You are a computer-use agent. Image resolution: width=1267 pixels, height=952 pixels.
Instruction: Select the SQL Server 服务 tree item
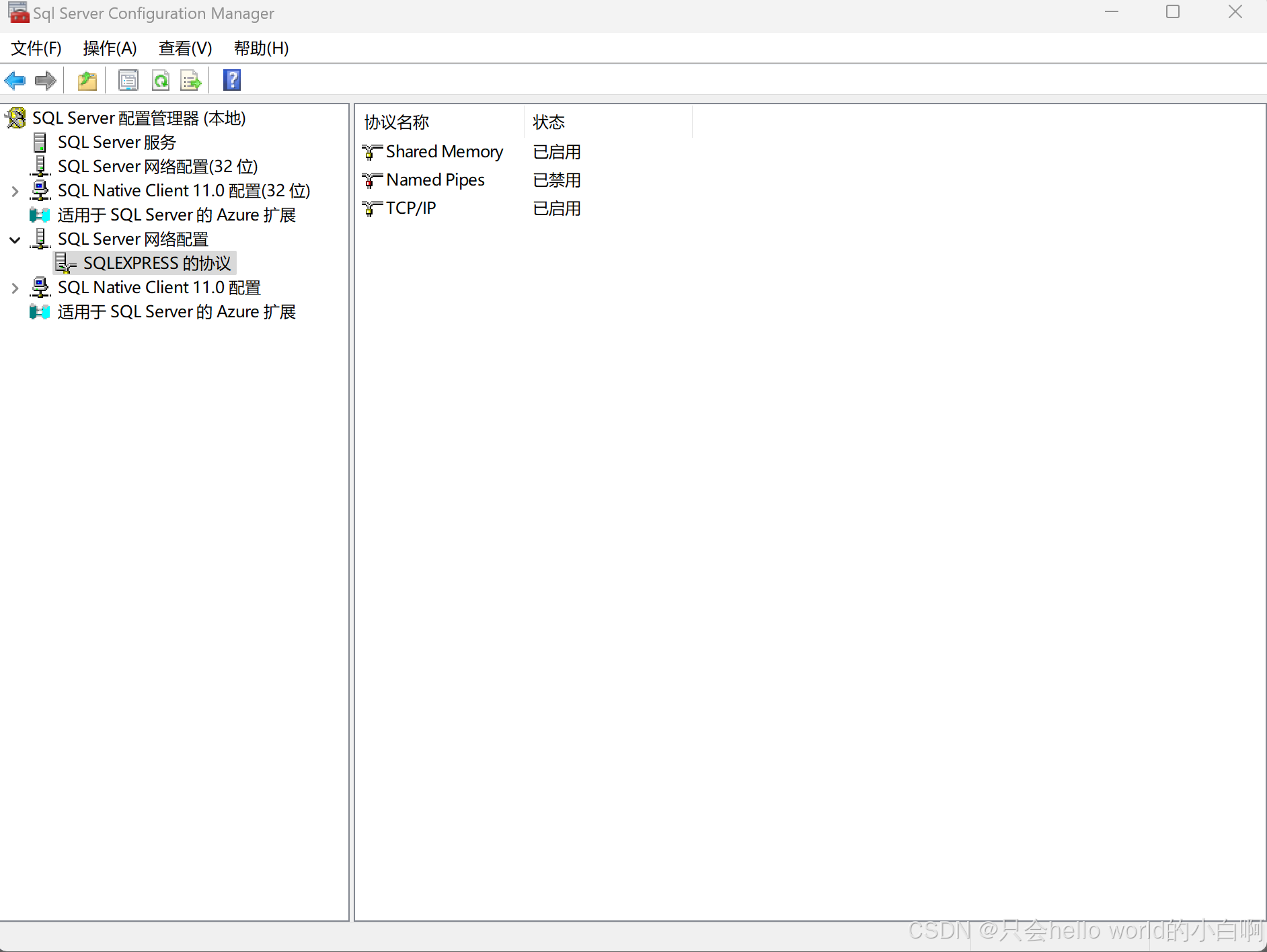tap(117, 143)
